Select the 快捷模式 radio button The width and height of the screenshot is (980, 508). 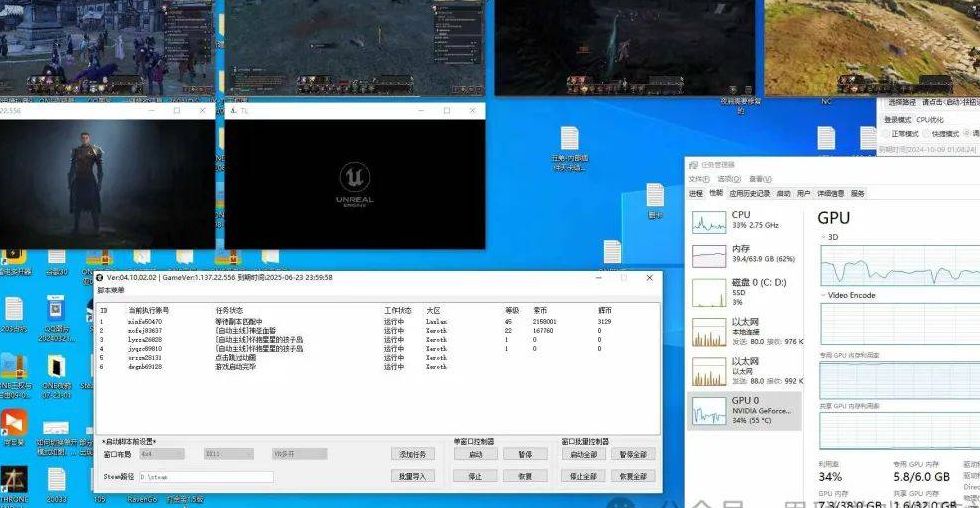pos(925,133)
